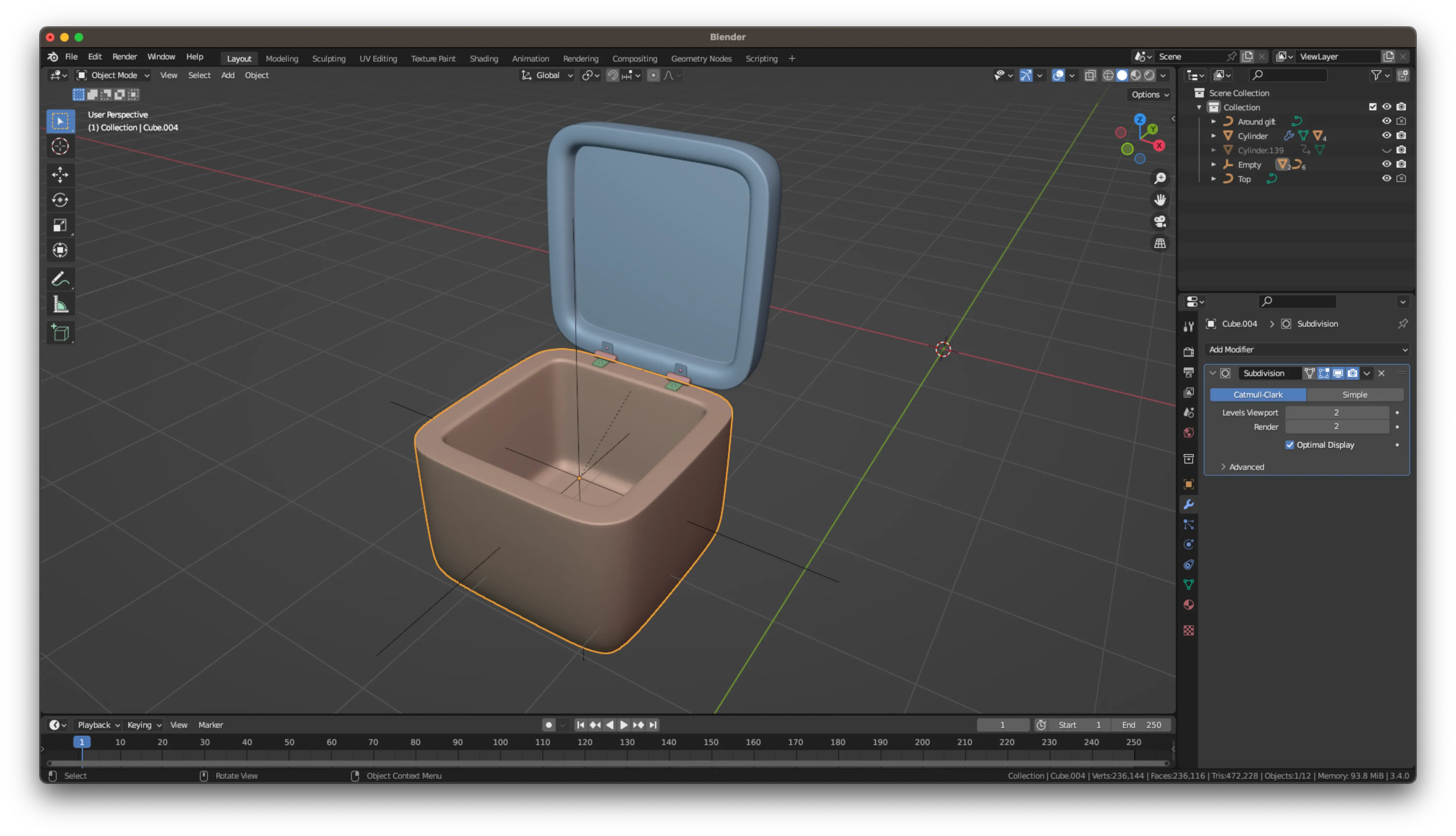Open the Add Modifier dropdown
1456x836 pixels.
click(1306, 350)
